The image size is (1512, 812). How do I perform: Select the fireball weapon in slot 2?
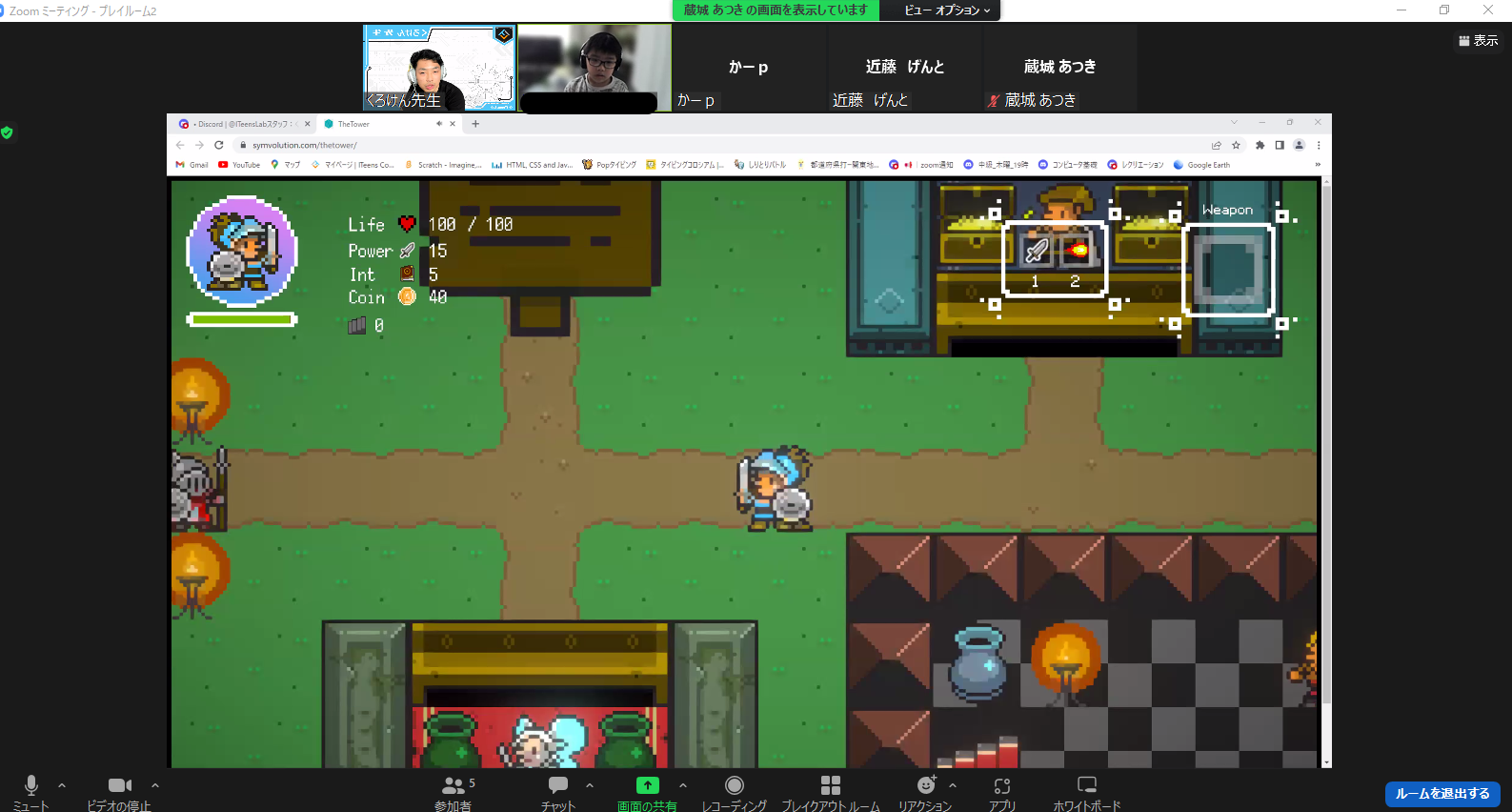(x=1077, y=251)
